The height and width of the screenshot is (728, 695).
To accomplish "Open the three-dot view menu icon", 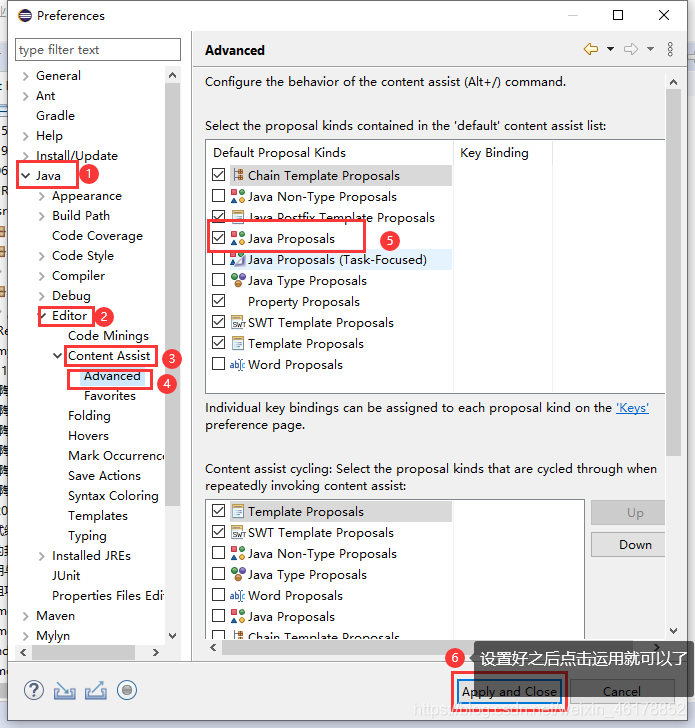I will click(x=670, y=49).
